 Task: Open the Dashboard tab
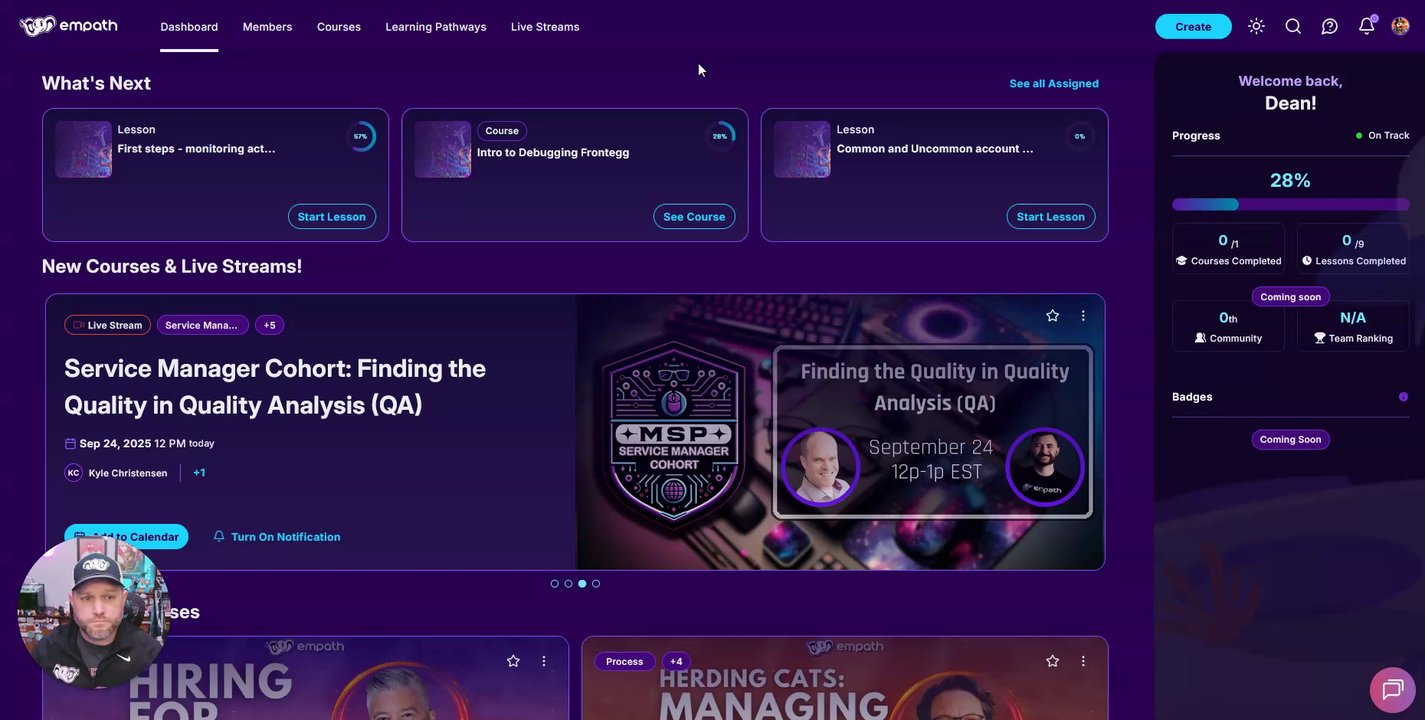(189, 27)
